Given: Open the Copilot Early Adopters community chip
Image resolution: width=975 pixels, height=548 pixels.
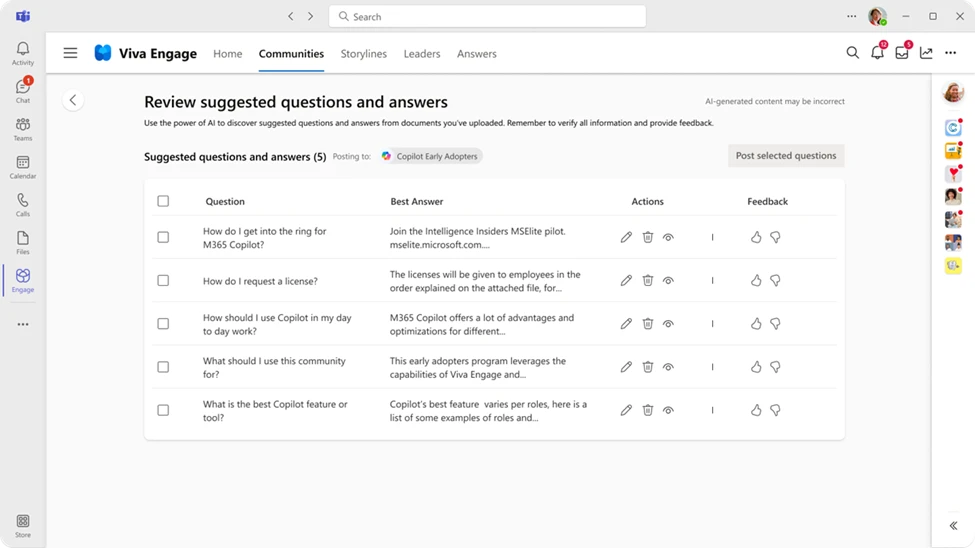Looking at the screenshot, I should click(431, 156).
